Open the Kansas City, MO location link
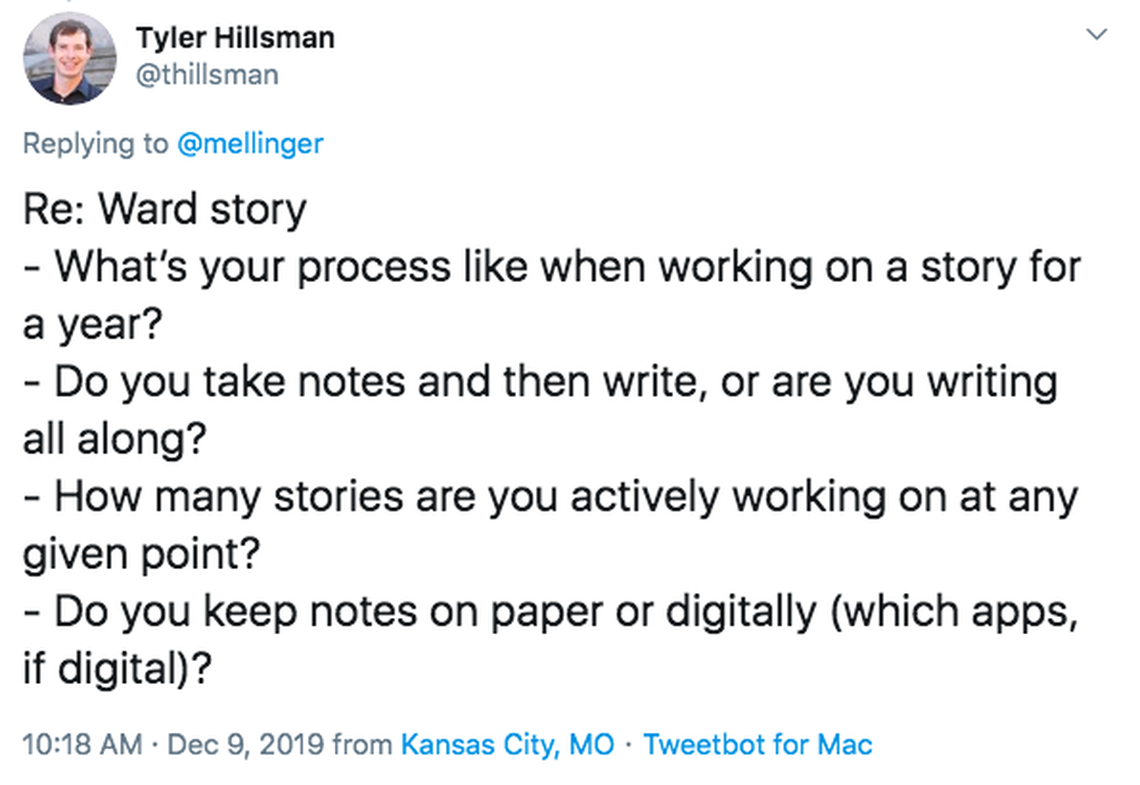This screenshot has height=785, width=1140. point(507,745)
